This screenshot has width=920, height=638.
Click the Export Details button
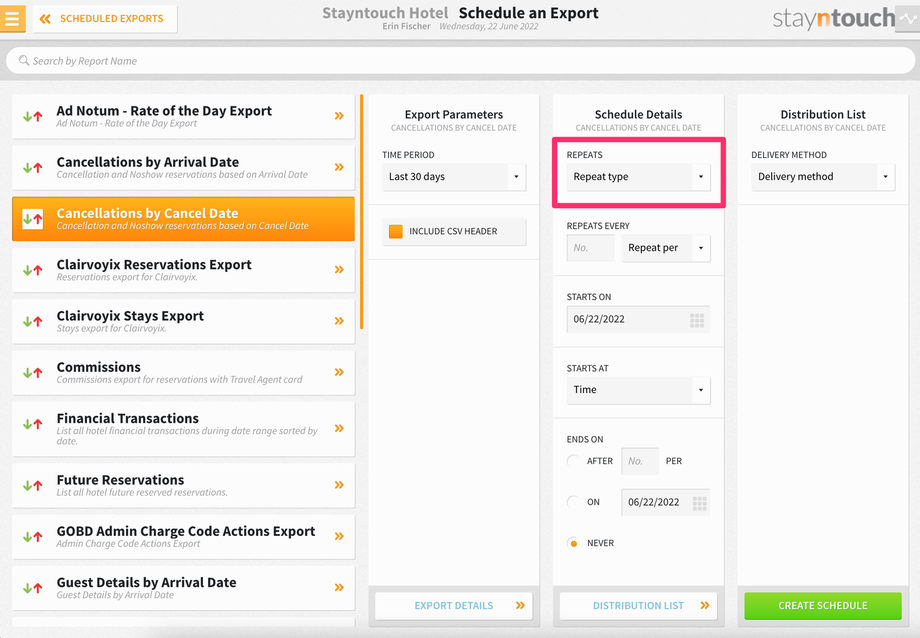click(x=454, y=606)
